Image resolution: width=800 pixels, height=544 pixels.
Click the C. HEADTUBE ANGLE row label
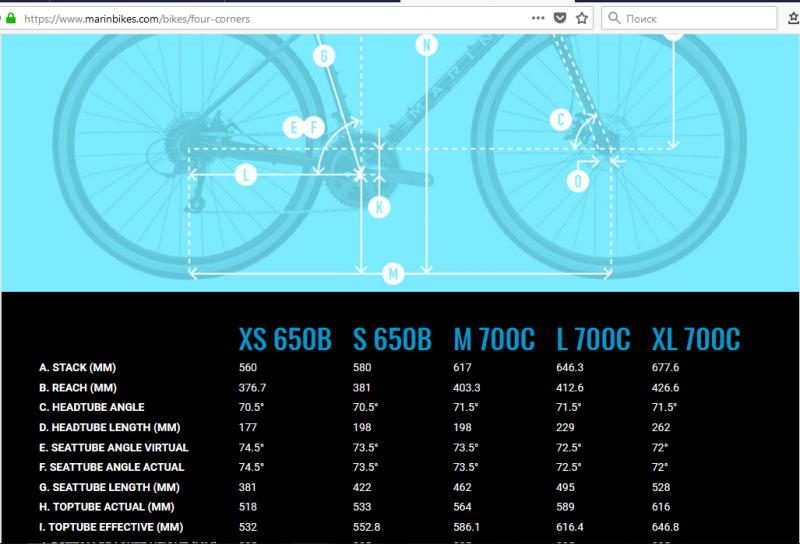91,407
